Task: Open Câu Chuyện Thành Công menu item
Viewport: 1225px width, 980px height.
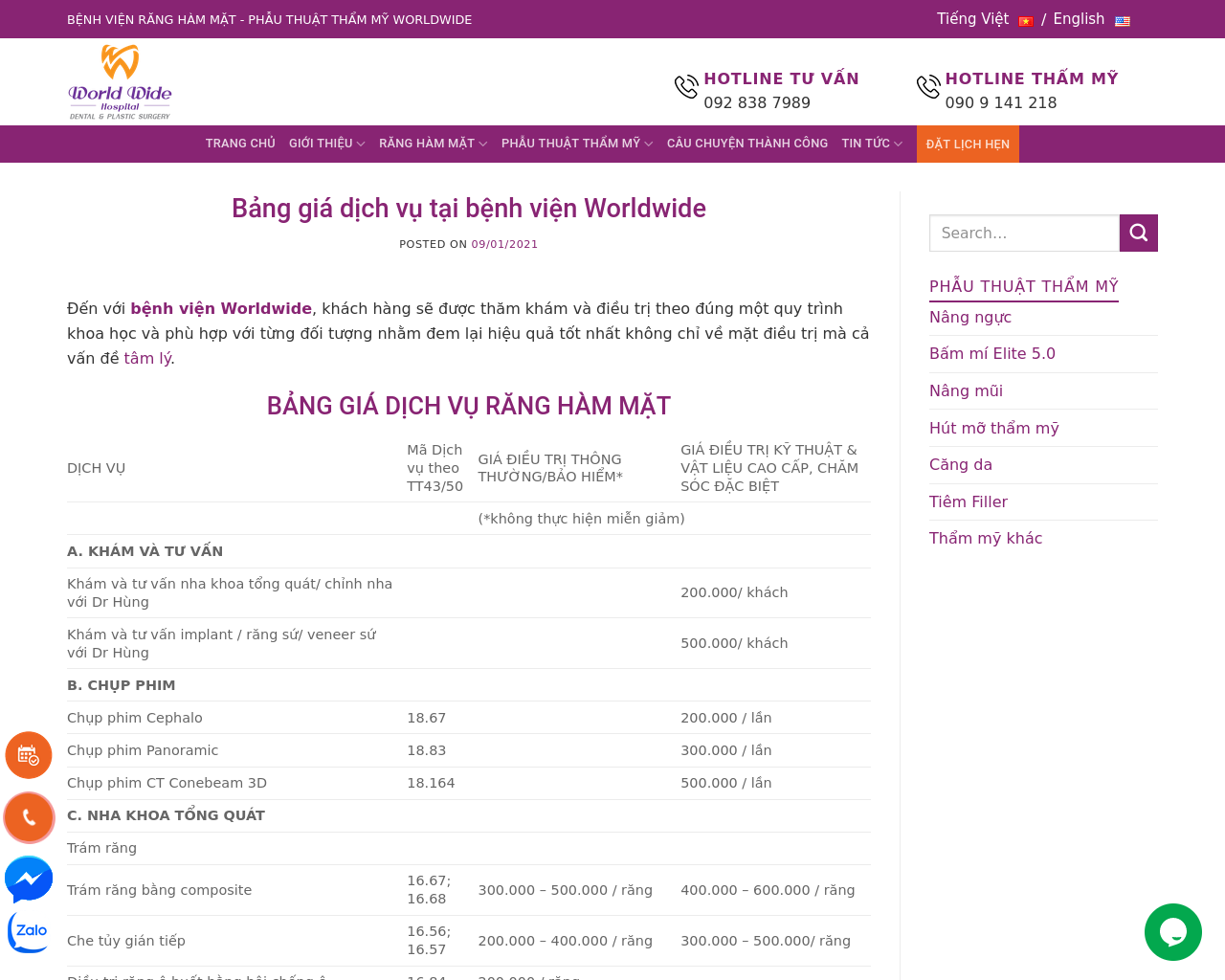Action: [x=746, y=144]
